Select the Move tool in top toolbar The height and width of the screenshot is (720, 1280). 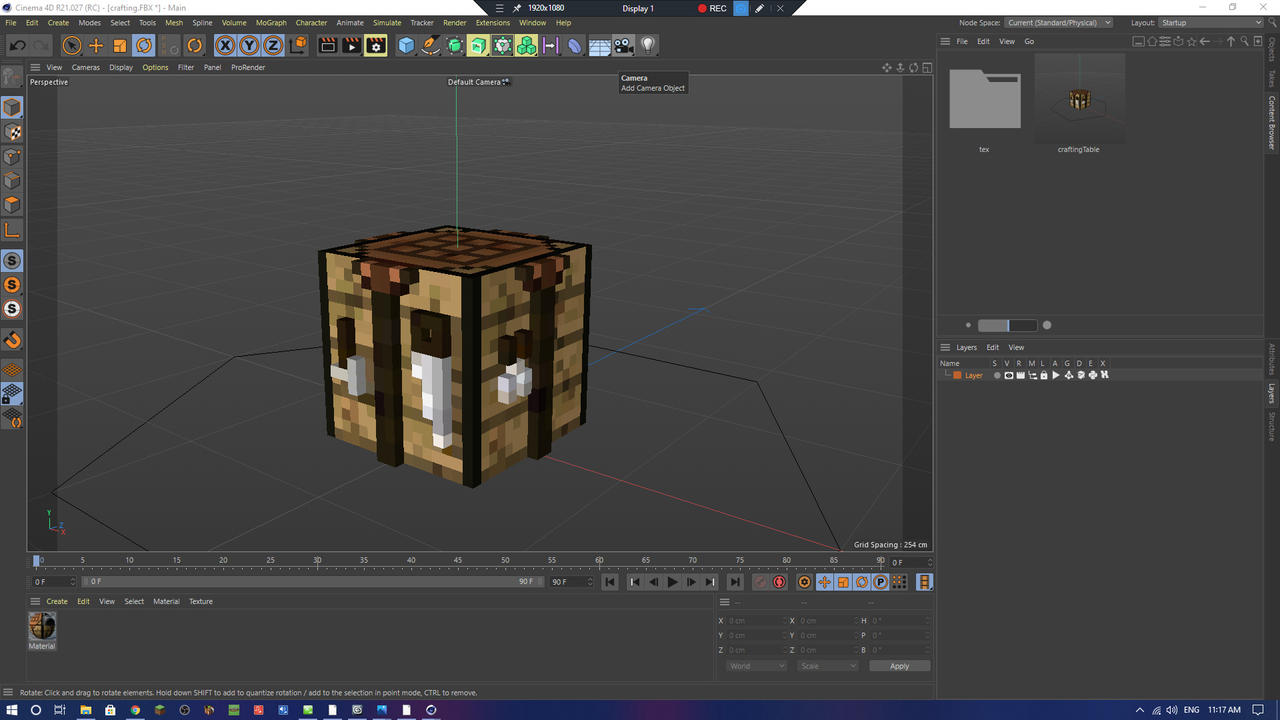tap(96, 45)
